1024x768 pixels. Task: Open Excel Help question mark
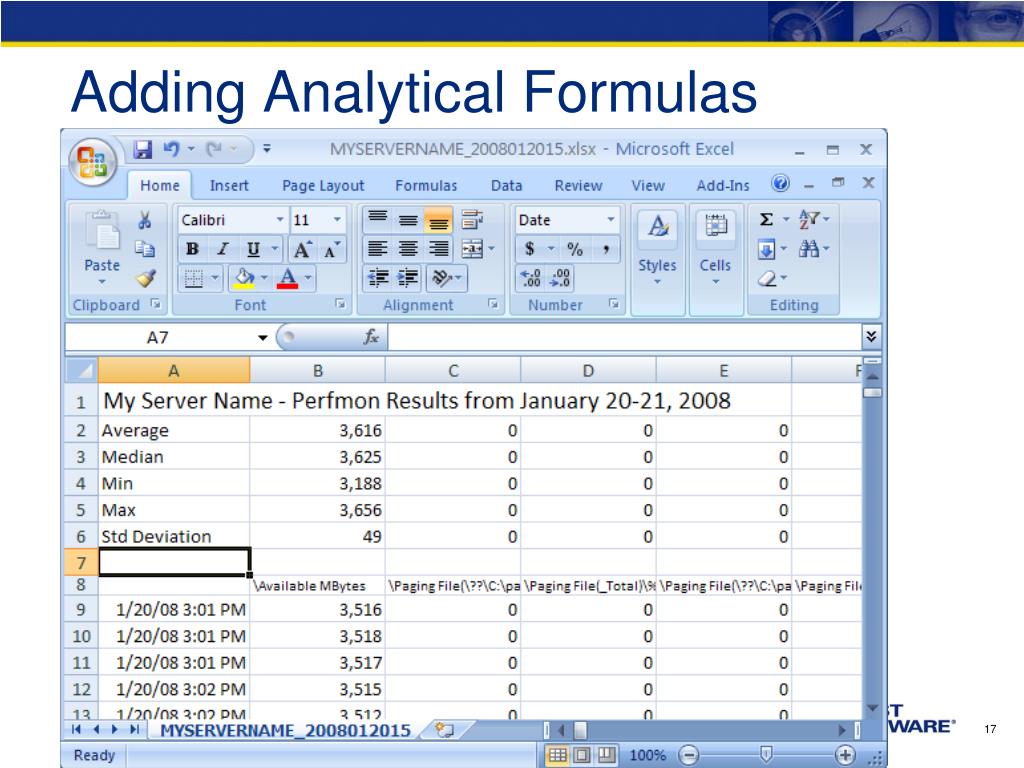780,184
